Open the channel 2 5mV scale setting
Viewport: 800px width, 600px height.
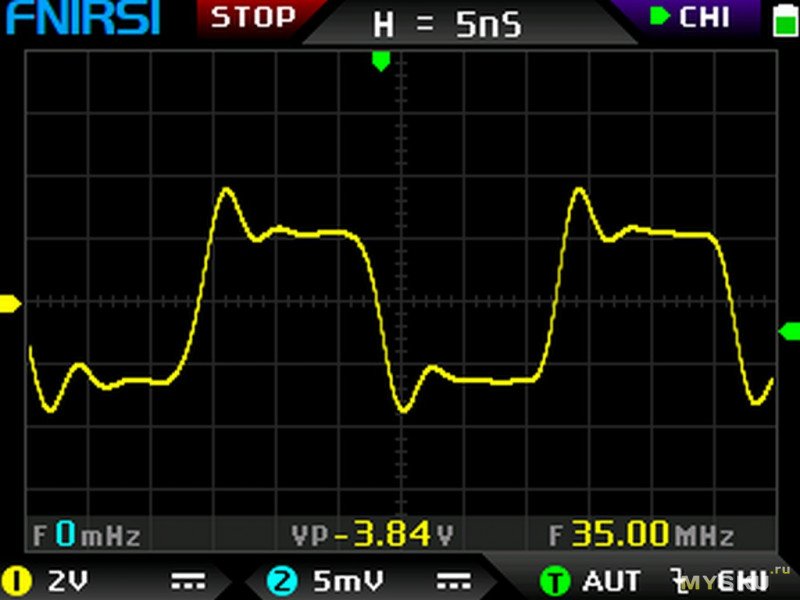coord(339,580)
